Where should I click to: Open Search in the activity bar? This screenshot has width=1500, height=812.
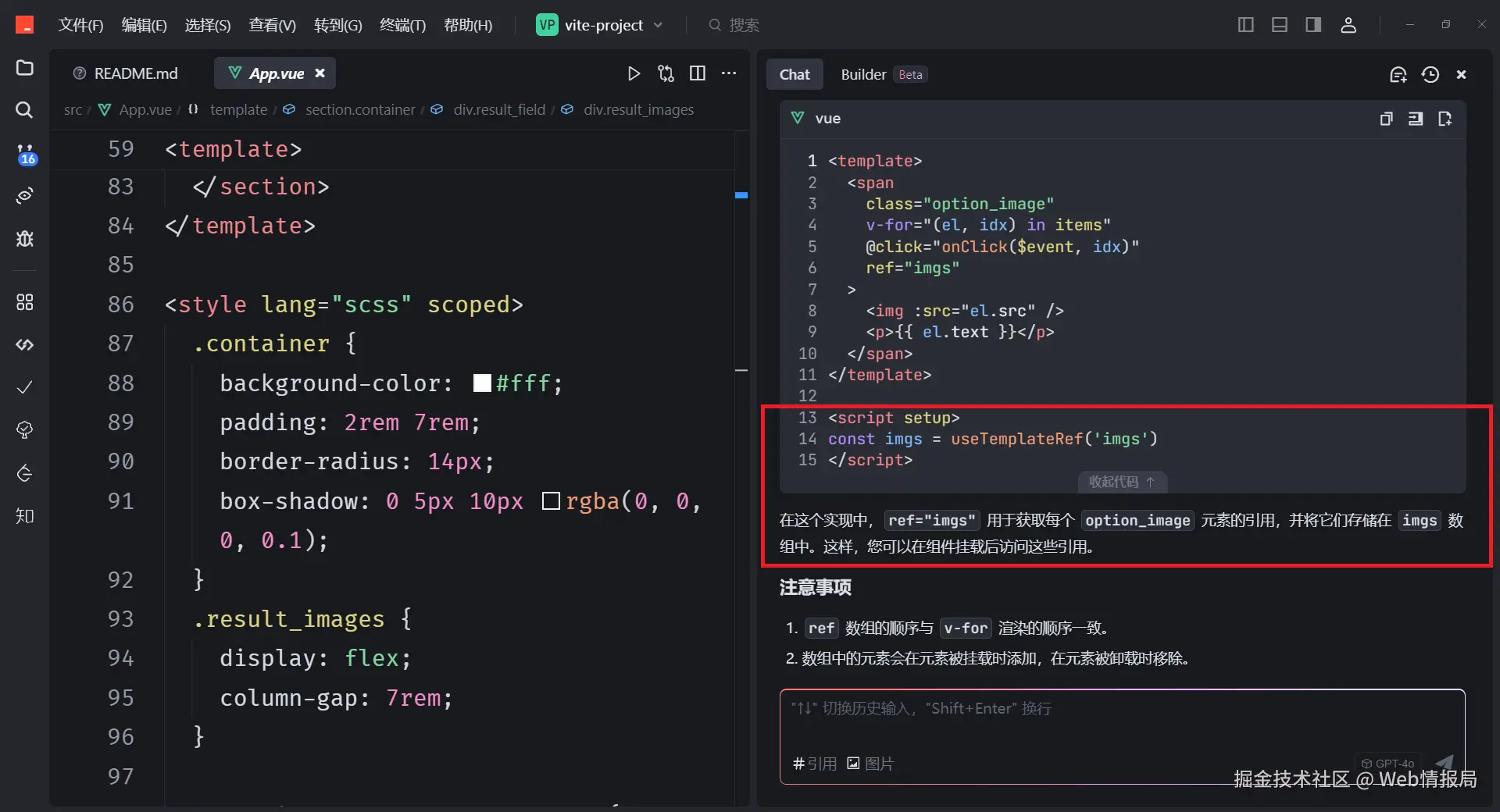click(25, 110)
